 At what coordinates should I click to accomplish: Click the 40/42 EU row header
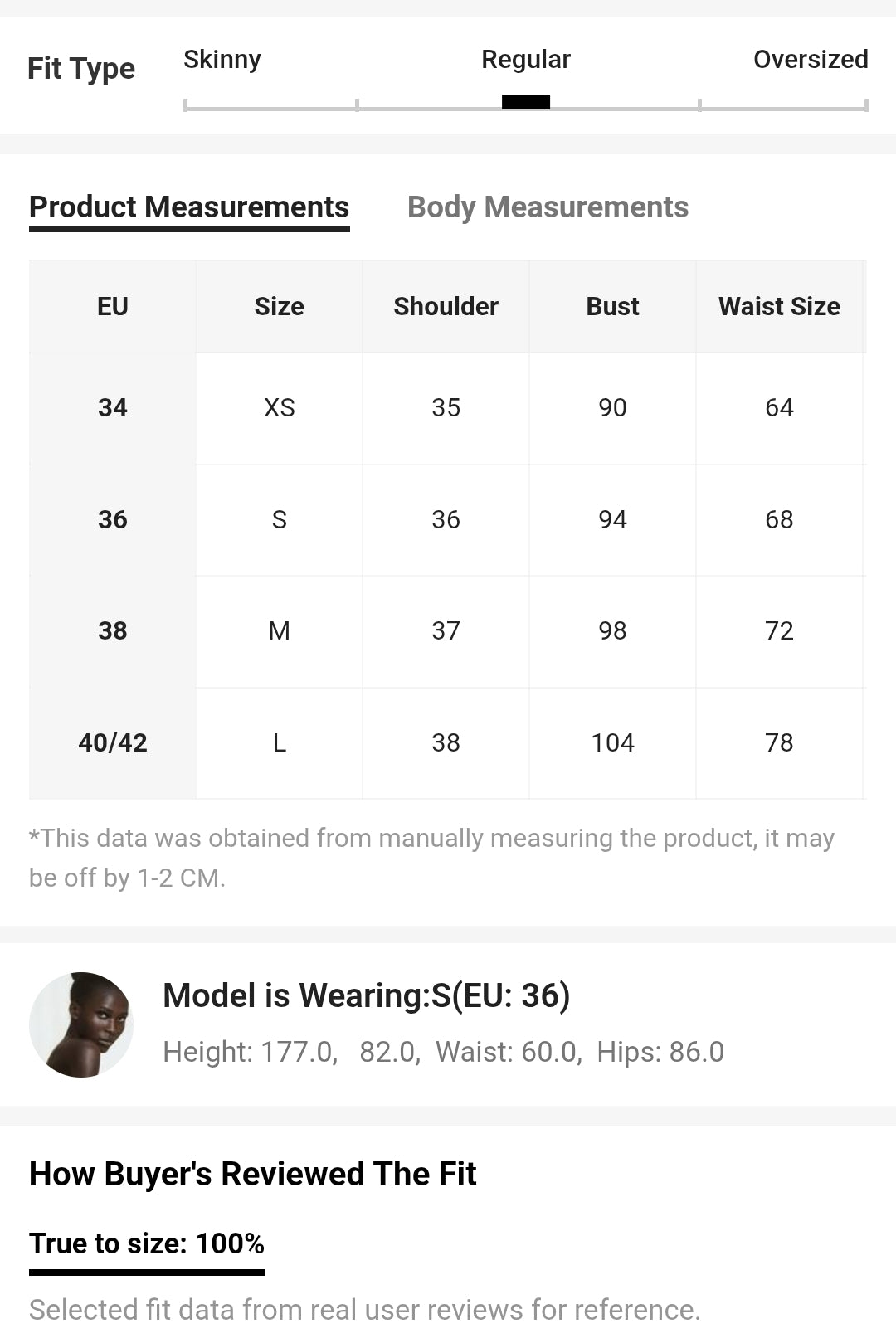[113, 743]
